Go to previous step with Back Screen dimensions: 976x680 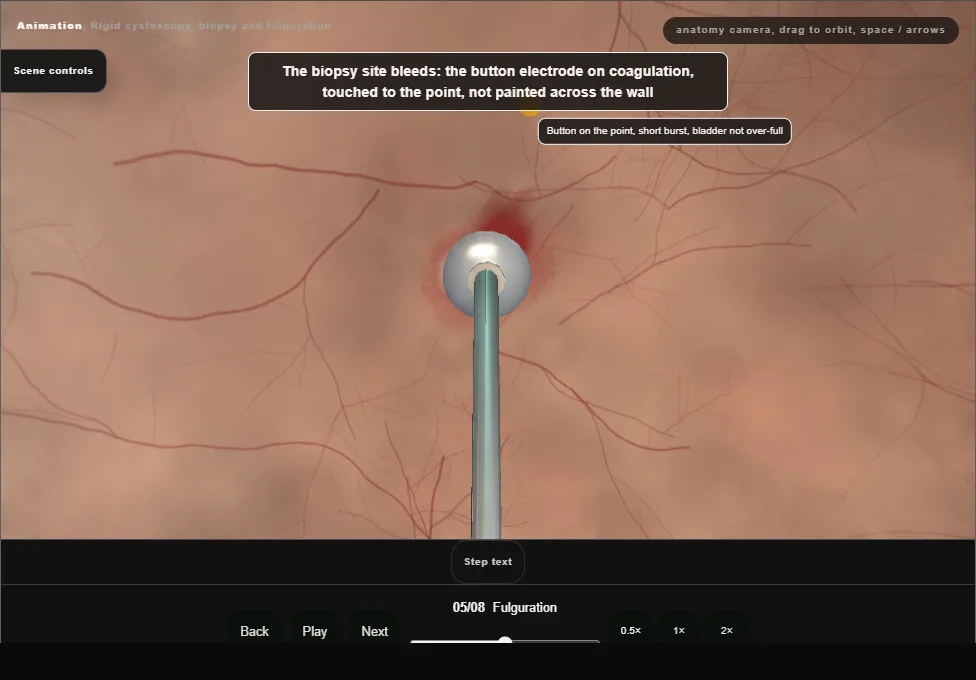pos(255,631)
